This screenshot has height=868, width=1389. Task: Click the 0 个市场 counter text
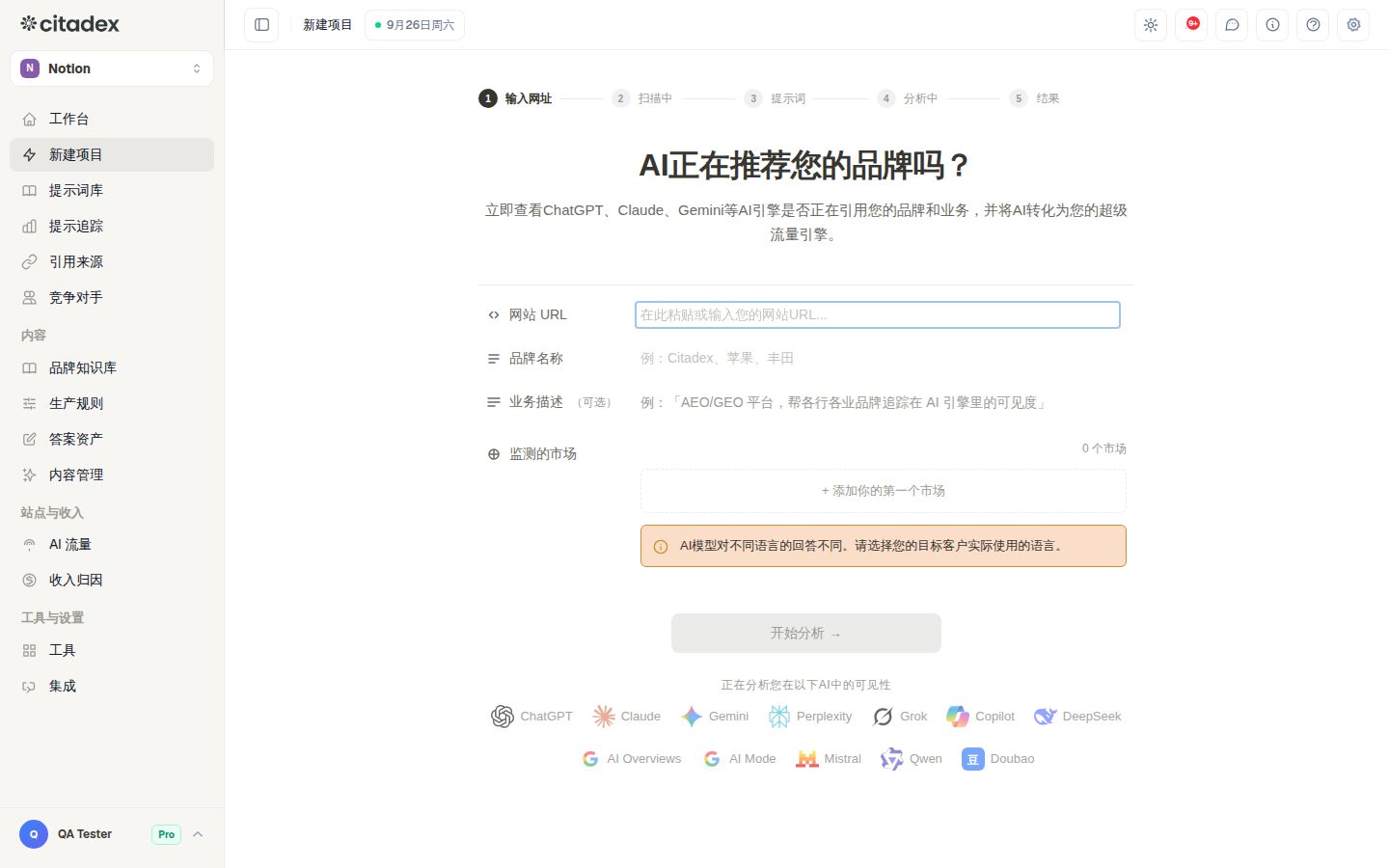(1103, 448)
